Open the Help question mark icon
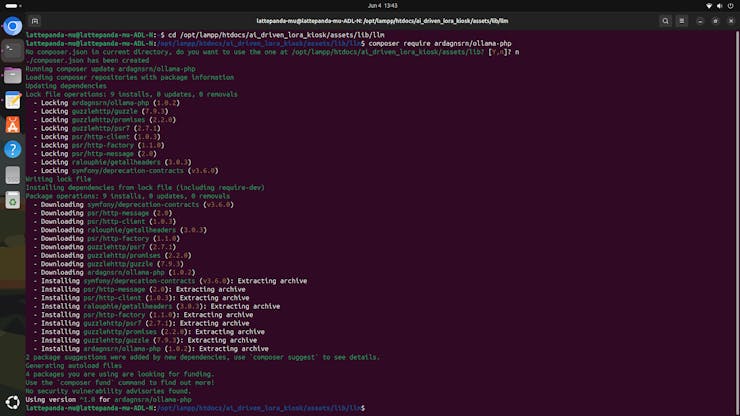This screenshot has width=740, height=416. click(x=12, y=149)
